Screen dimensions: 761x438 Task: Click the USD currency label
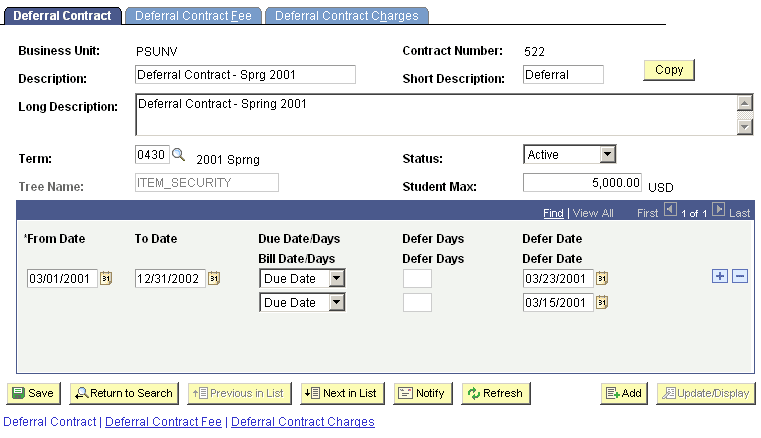click(x=661, y=187)
